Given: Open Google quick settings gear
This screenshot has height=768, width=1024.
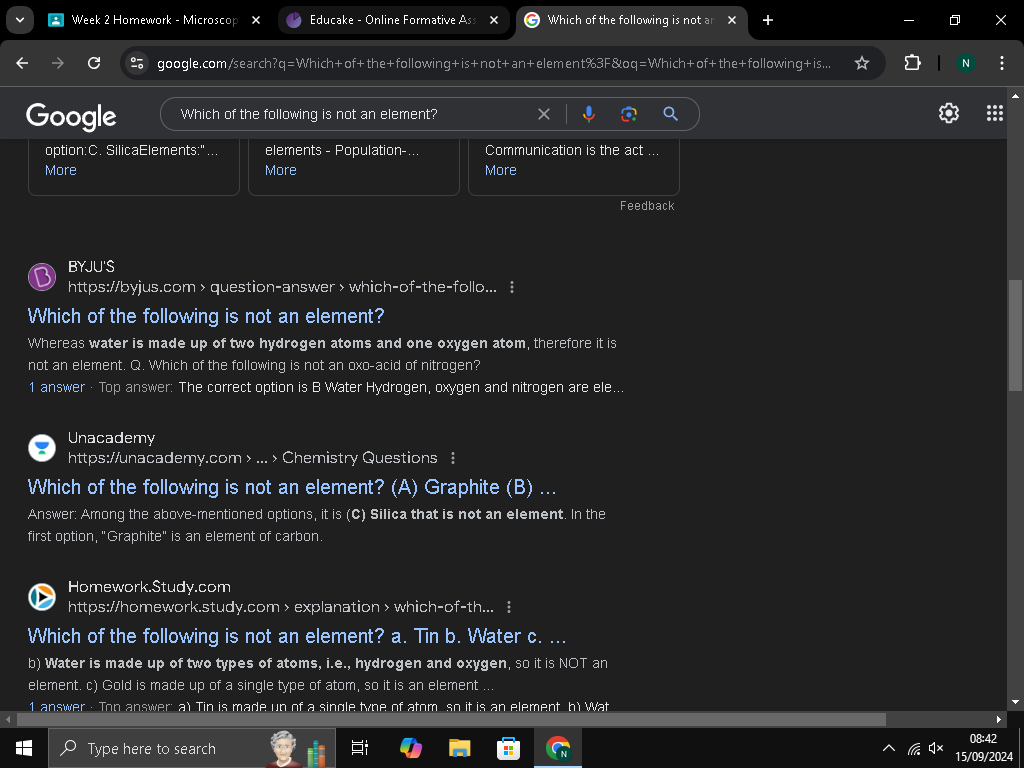Looking at the screenshot, I should coord(949,113).
